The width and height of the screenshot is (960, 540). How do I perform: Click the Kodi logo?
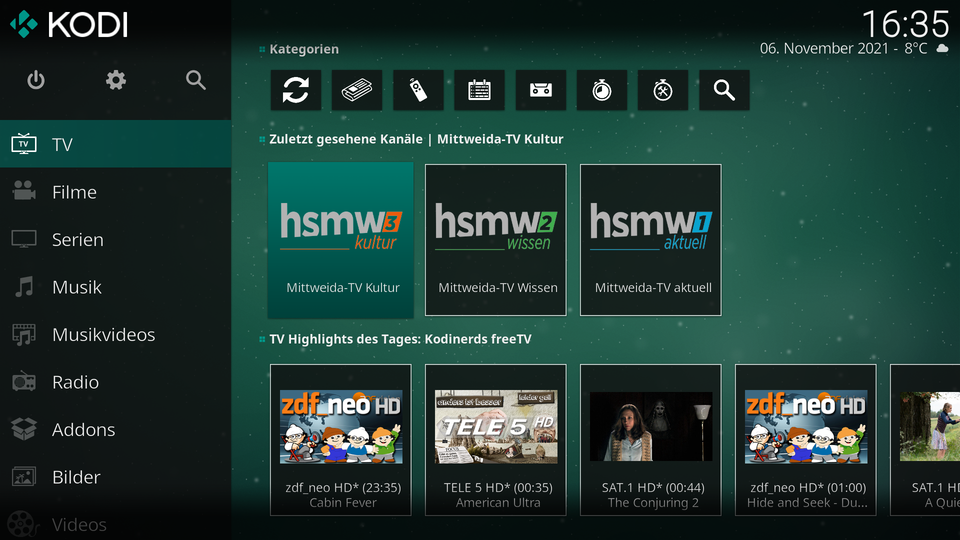click(x=69, y=24)
